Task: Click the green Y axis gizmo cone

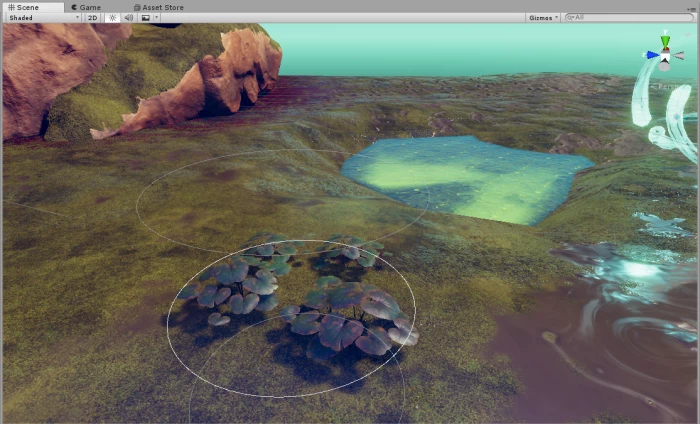Action: 666,42
